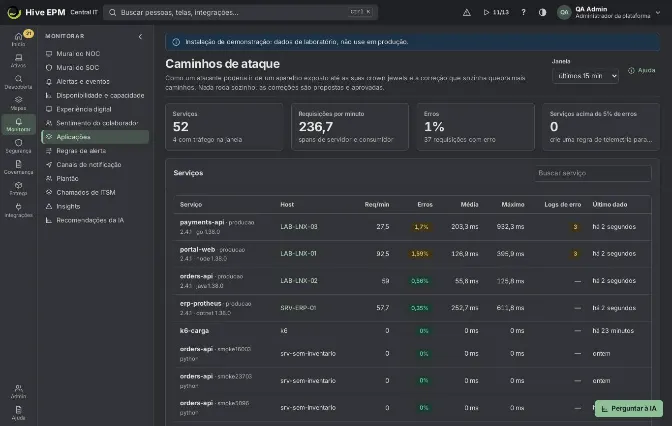Open the Mapas rail icon

tap(18, 103)
